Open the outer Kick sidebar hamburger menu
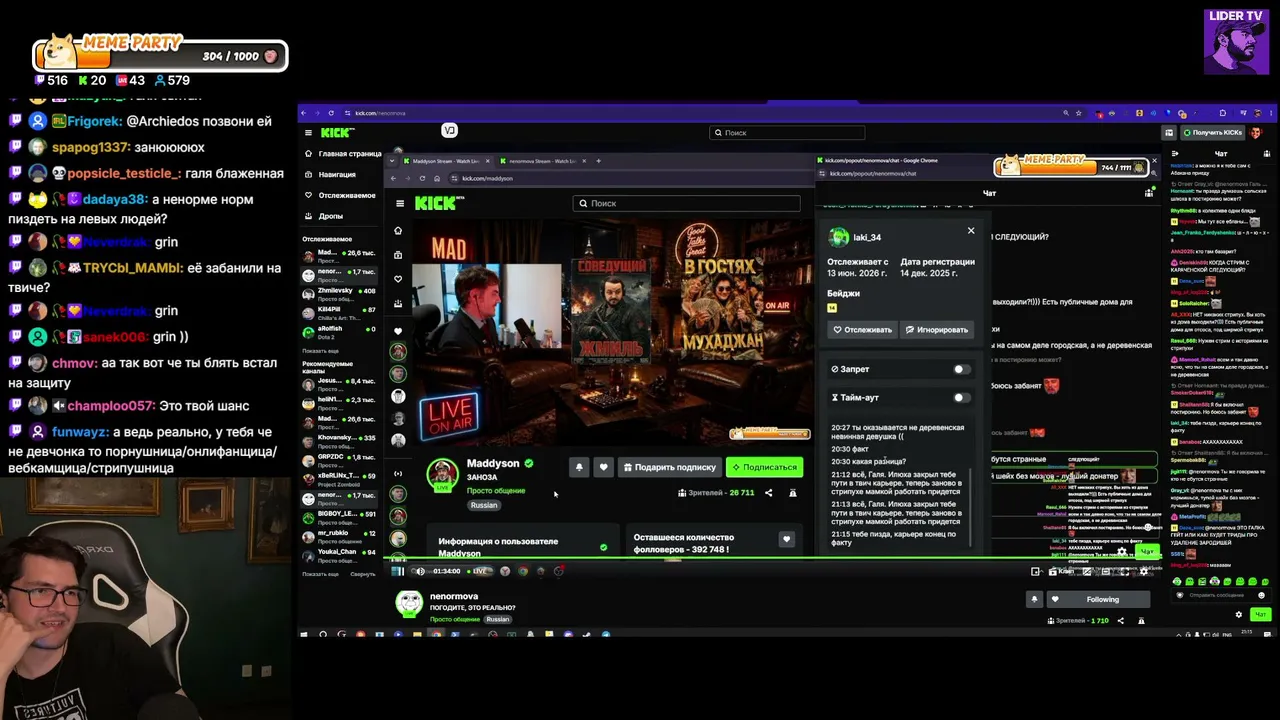The image size is (1280, 720). tap(308, 132)
